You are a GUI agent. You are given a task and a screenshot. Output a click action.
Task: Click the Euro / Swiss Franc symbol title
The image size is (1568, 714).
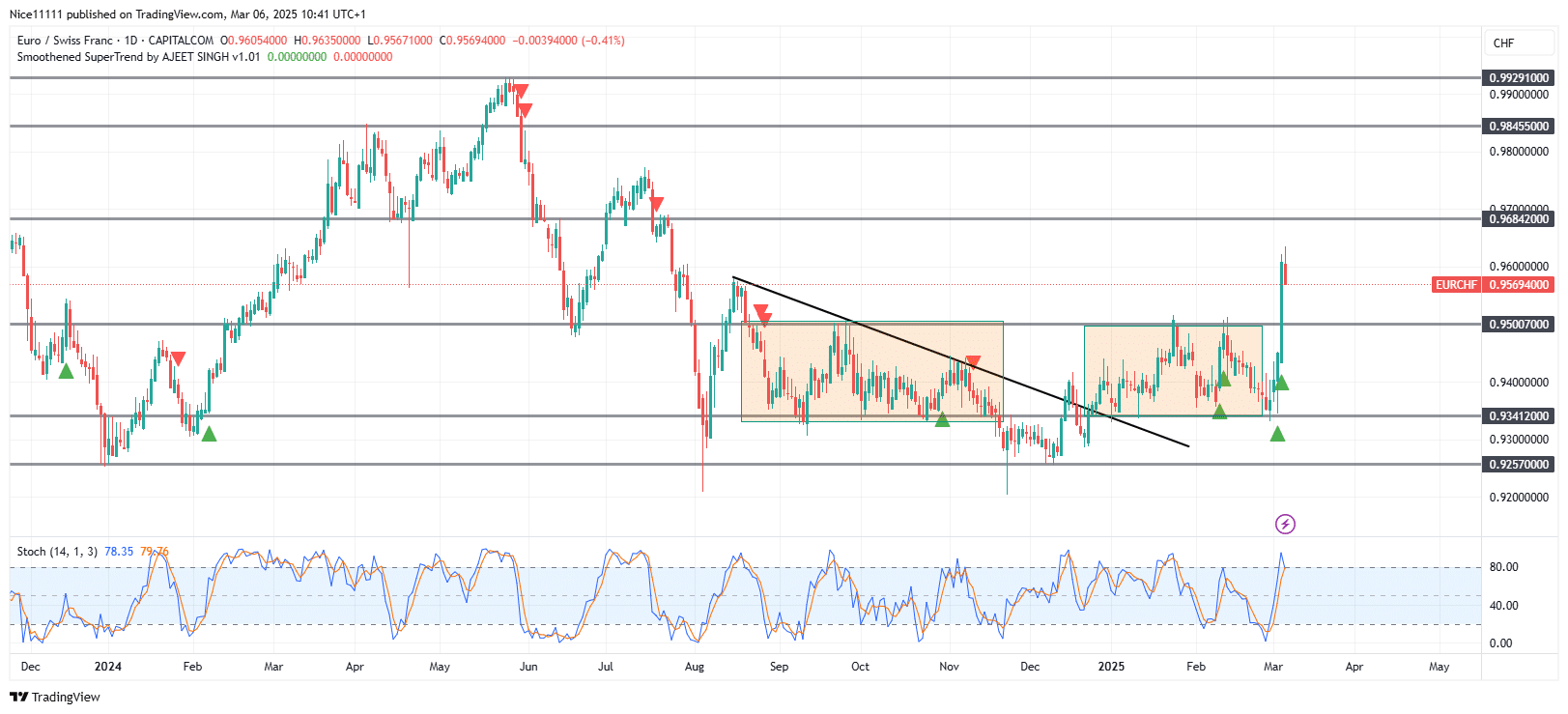tap(115, 41)
